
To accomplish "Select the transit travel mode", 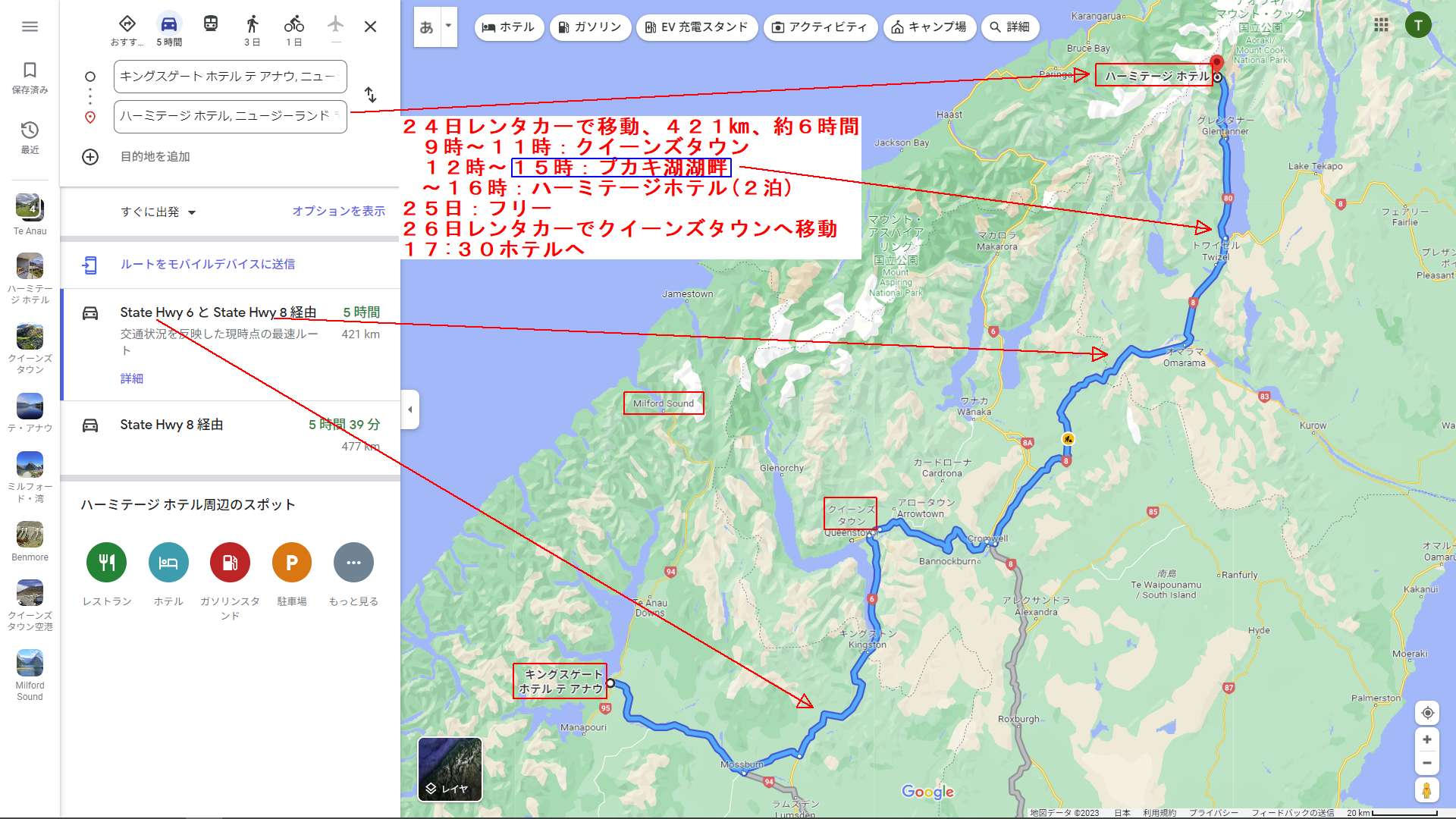I will point(211,24).
